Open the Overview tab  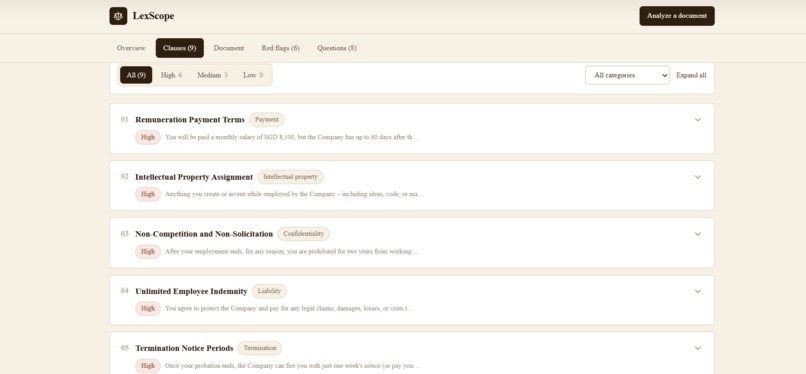click(131, 48)
